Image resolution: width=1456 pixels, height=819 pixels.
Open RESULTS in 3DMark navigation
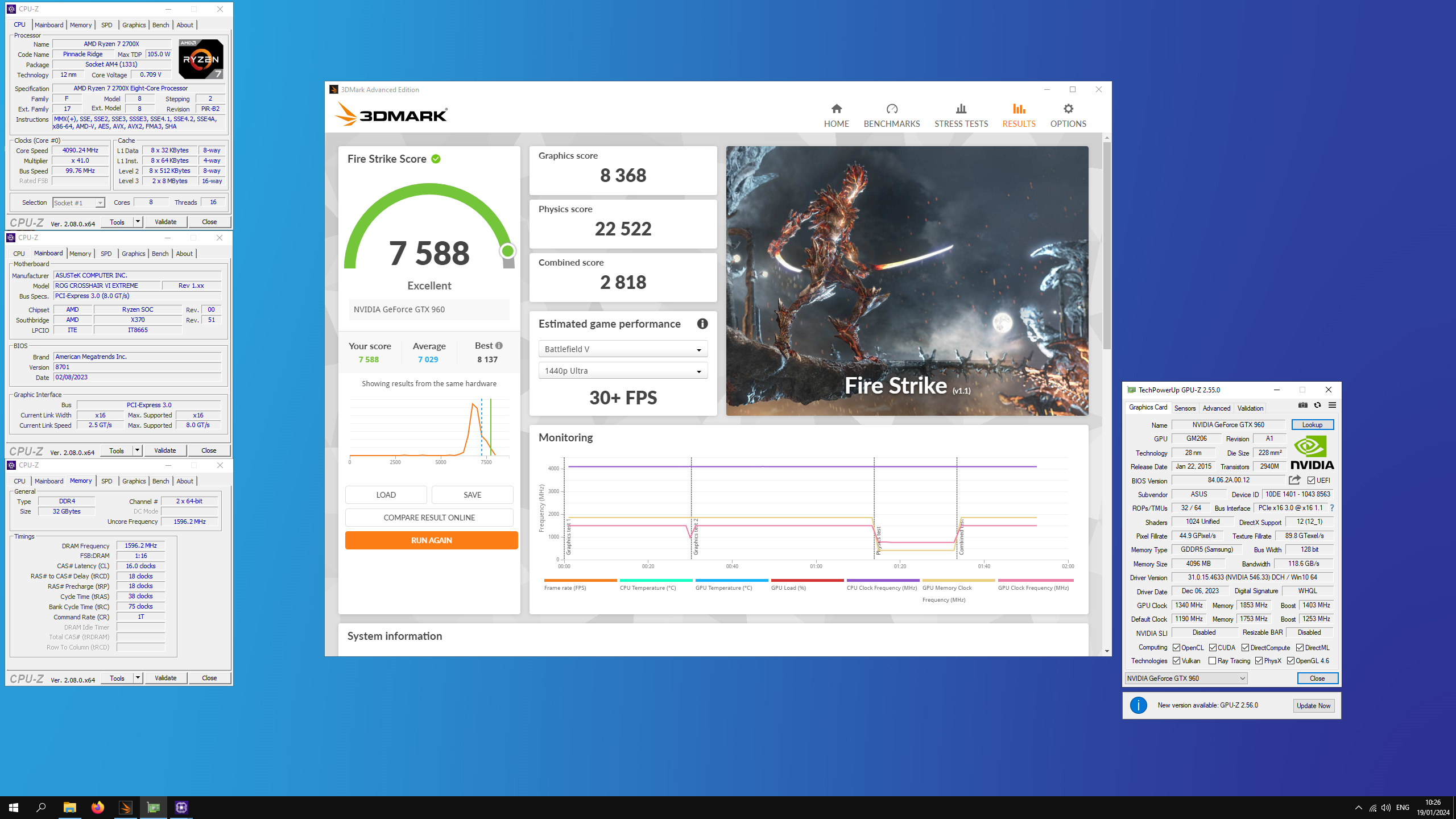click(x=1019, y=115)
